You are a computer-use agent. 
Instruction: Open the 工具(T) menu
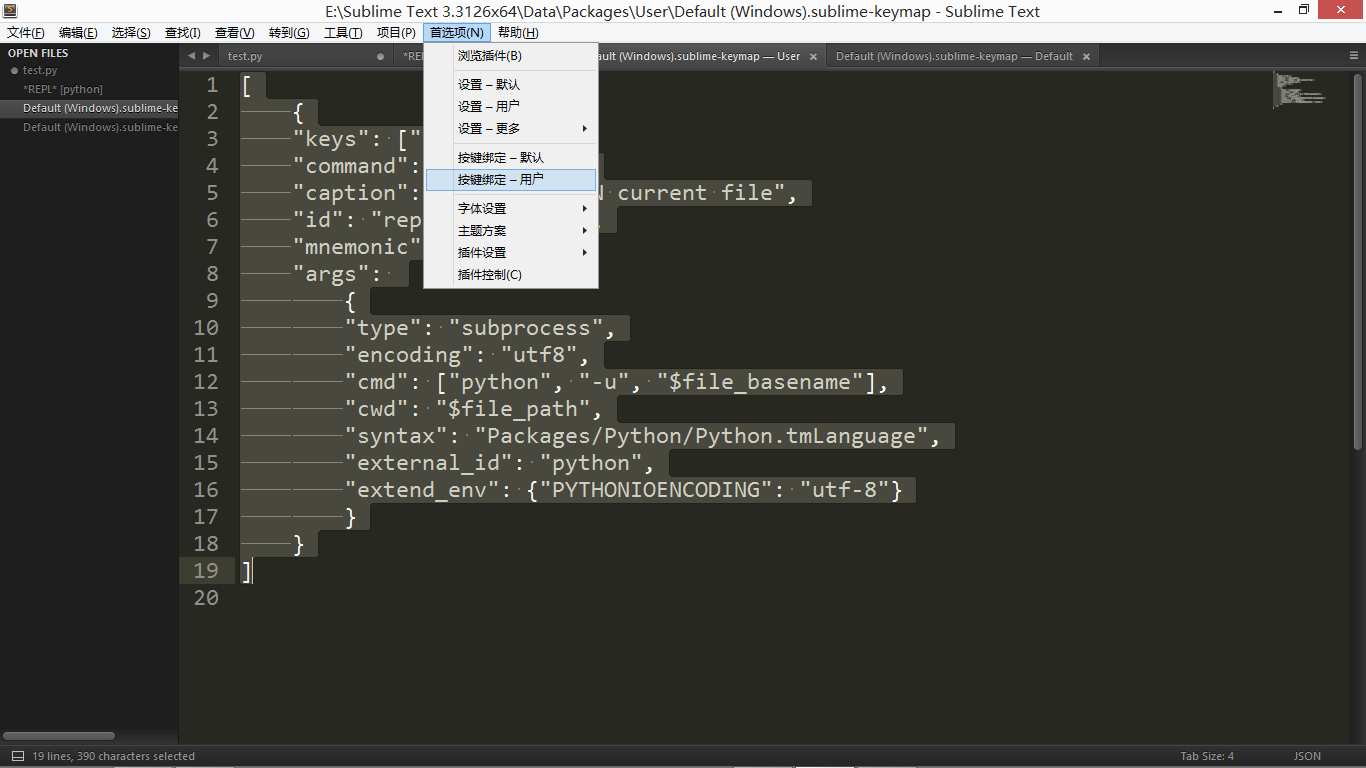coord(343,33)
